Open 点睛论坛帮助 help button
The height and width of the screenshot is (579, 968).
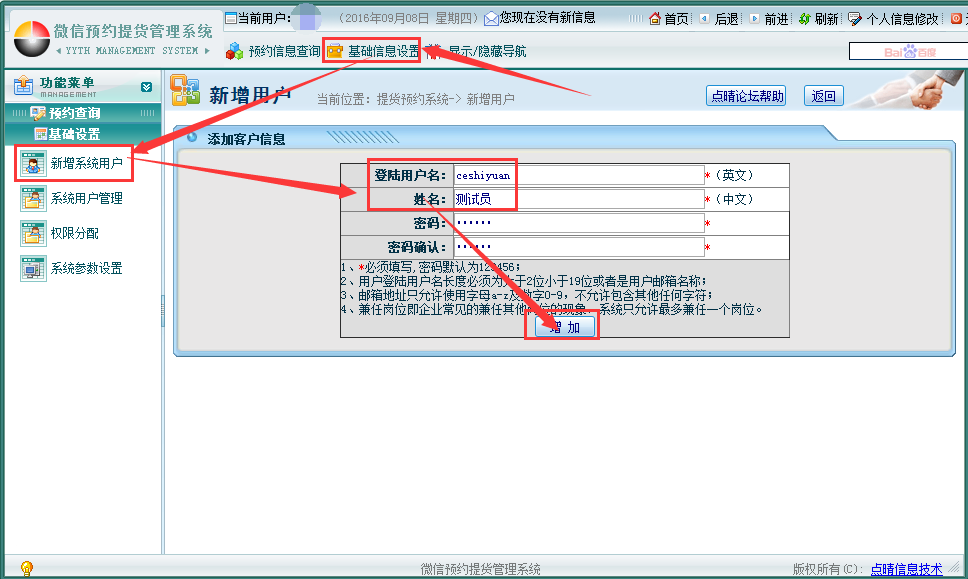[746, 96]
